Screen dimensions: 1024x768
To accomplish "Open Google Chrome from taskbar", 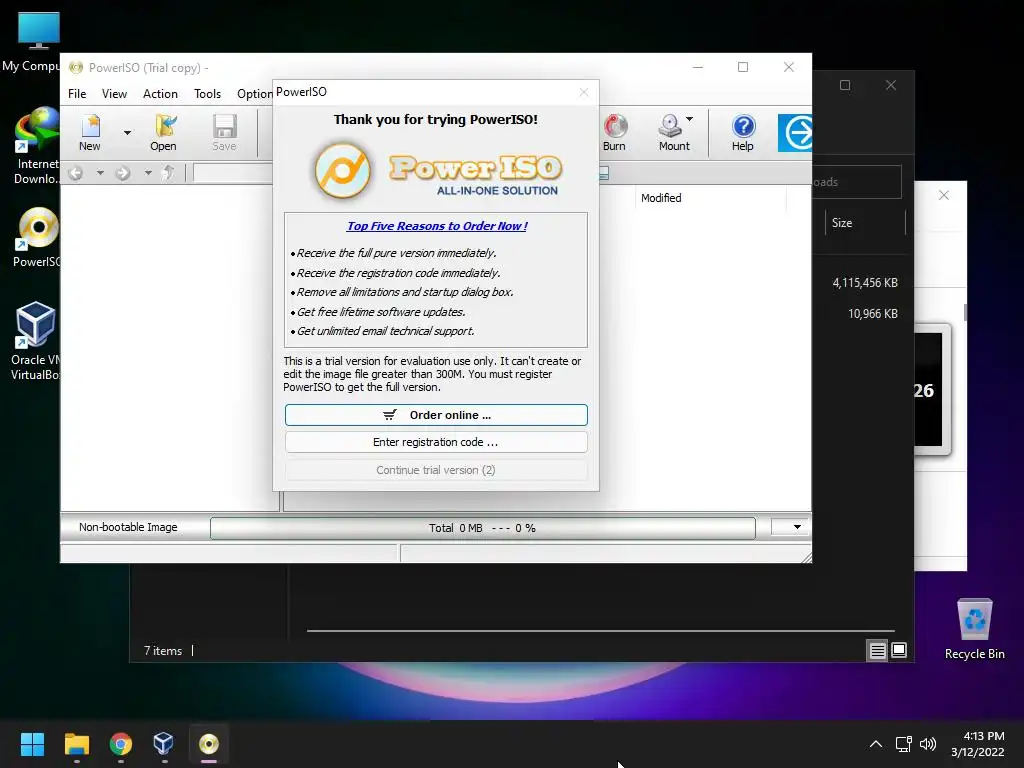I will click(121, 744).
